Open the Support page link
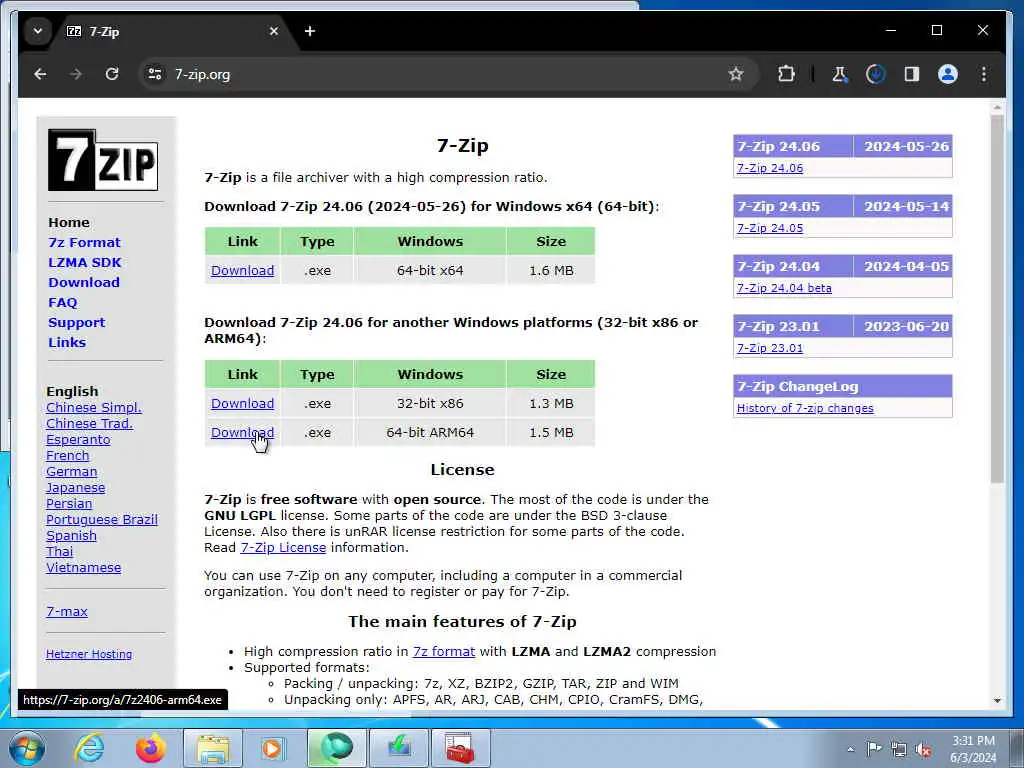This screenshot has width=1024, height=768. pos(76,323)
